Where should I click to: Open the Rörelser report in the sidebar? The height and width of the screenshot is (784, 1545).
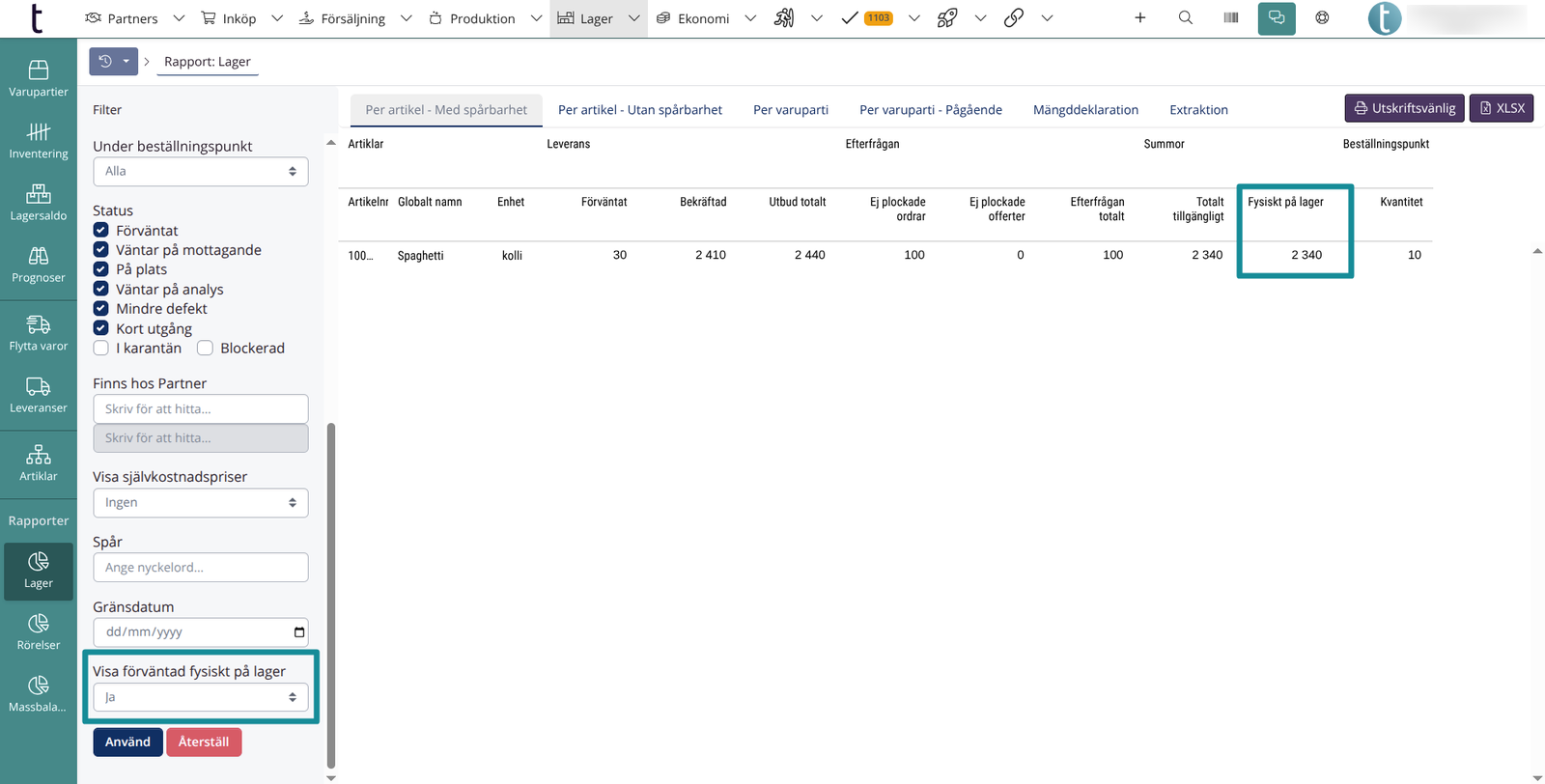click(39, 632)
